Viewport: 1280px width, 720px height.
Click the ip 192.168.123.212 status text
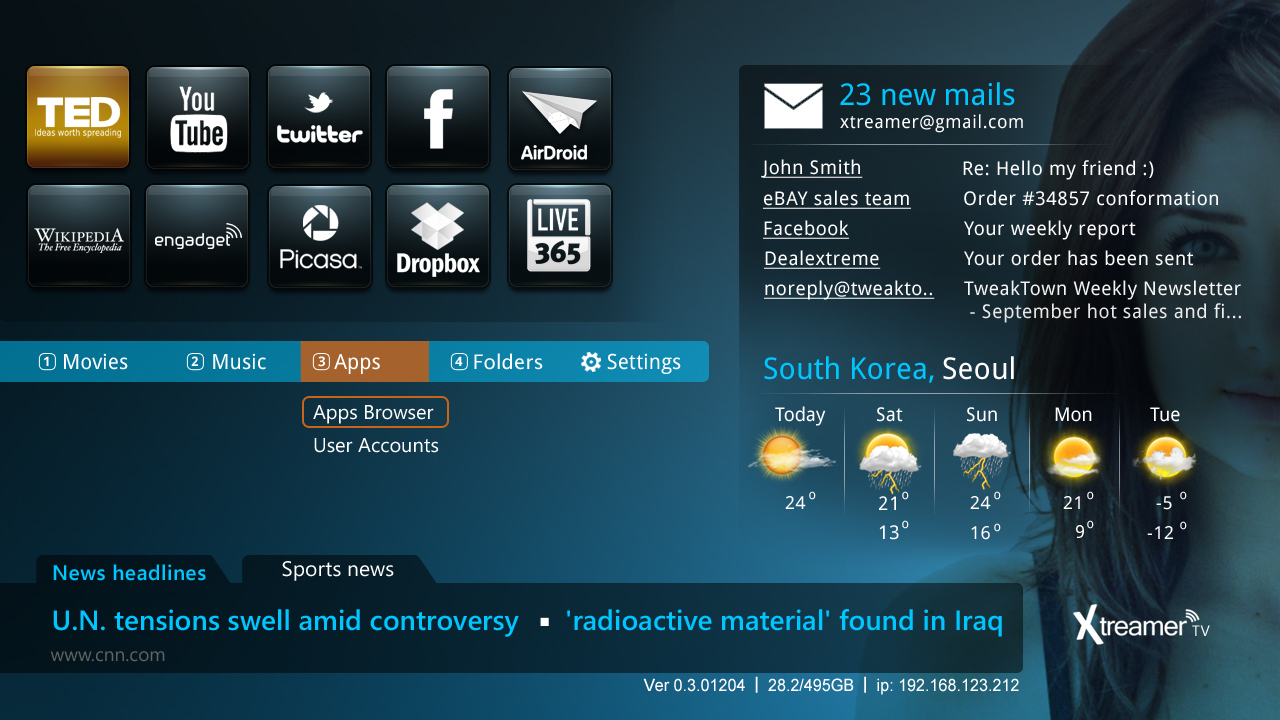(x=948, y=686)
